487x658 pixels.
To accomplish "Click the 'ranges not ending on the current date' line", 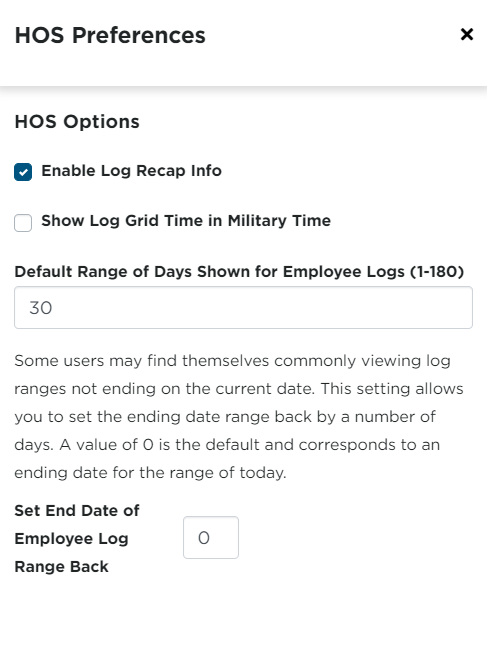I will point(239,389).
